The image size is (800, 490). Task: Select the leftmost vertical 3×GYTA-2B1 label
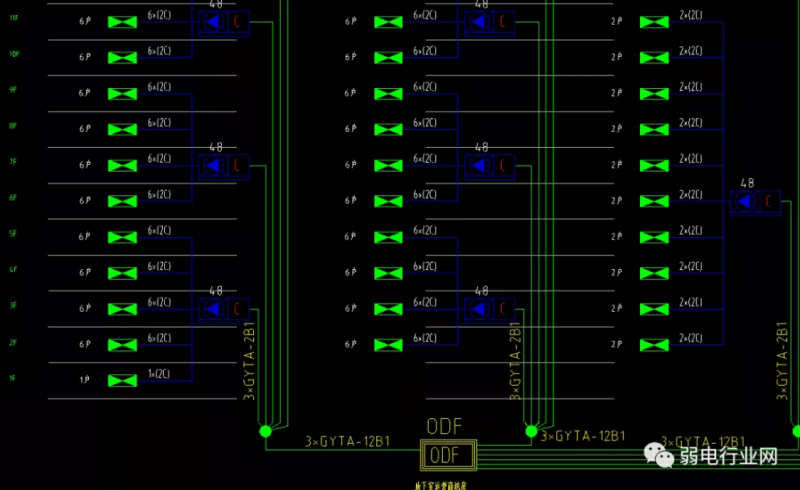click(x=249, y=361)
